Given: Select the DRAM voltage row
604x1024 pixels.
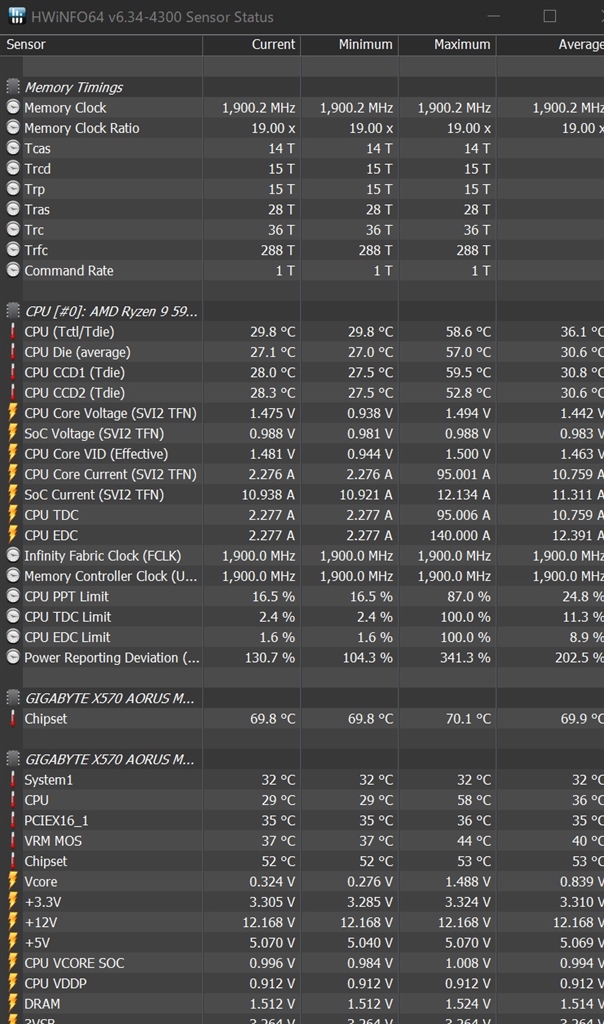Looking at the screenshot, I should pyautogui.click(x=302, y=1004).
